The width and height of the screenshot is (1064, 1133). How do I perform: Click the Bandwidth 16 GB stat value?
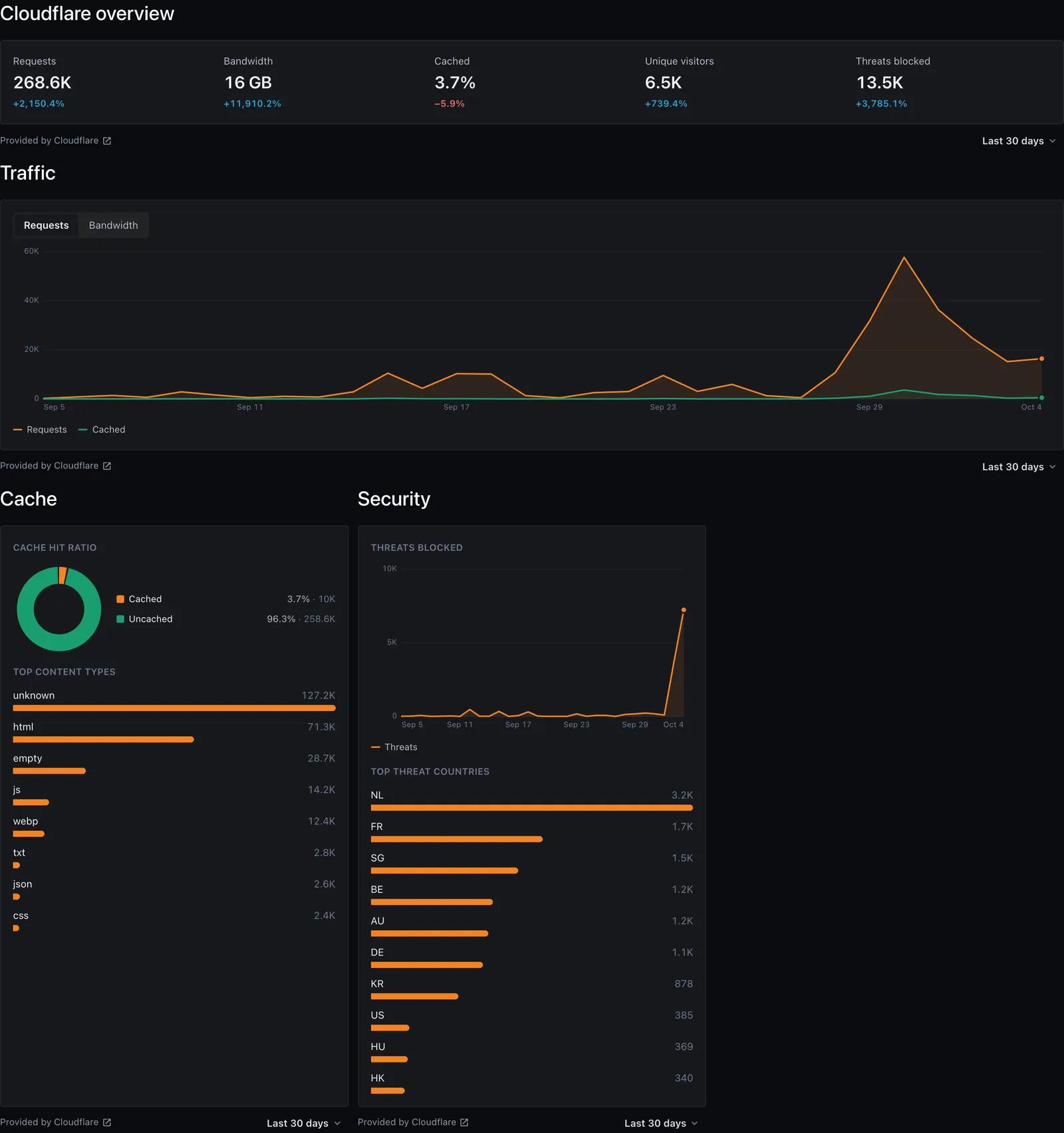click(x=248, y=82)
